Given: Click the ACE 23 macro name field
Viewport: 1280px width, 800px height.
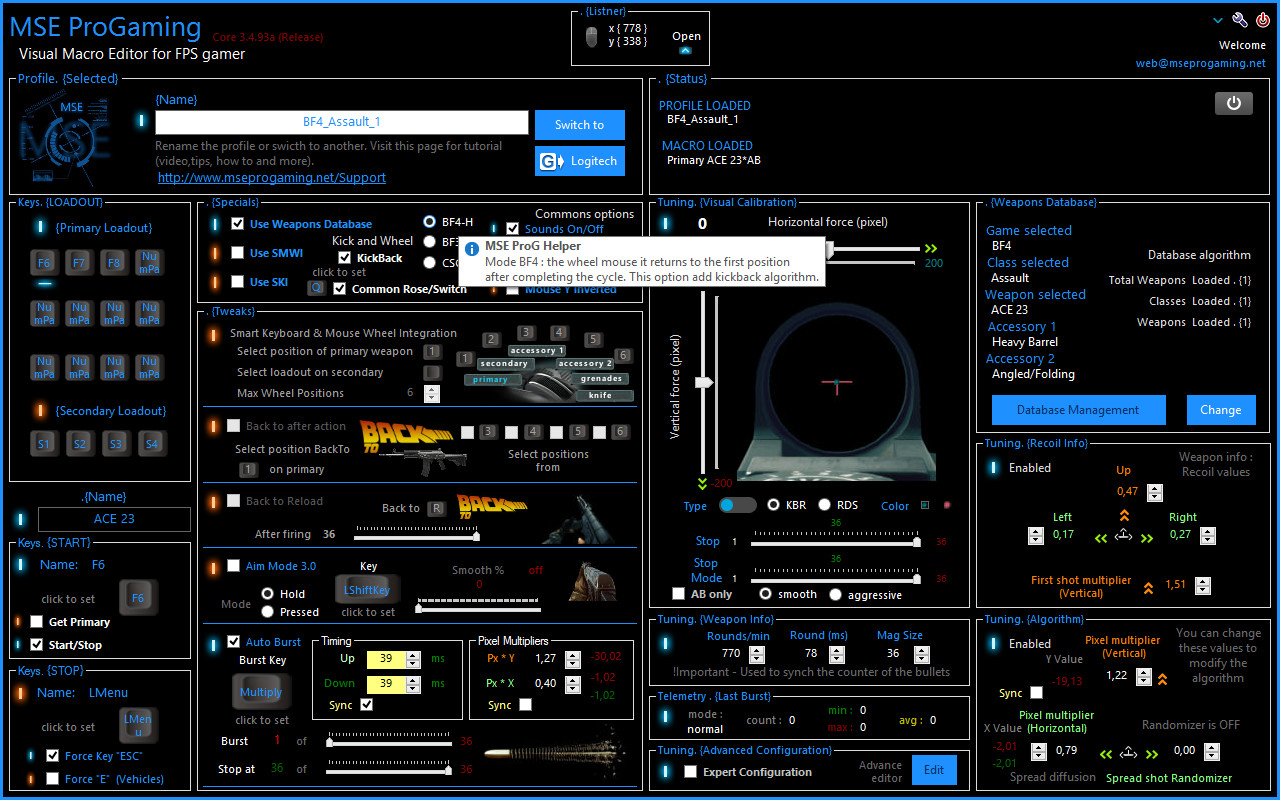Looking at the screenshot, I should click(x=114, y=519).
